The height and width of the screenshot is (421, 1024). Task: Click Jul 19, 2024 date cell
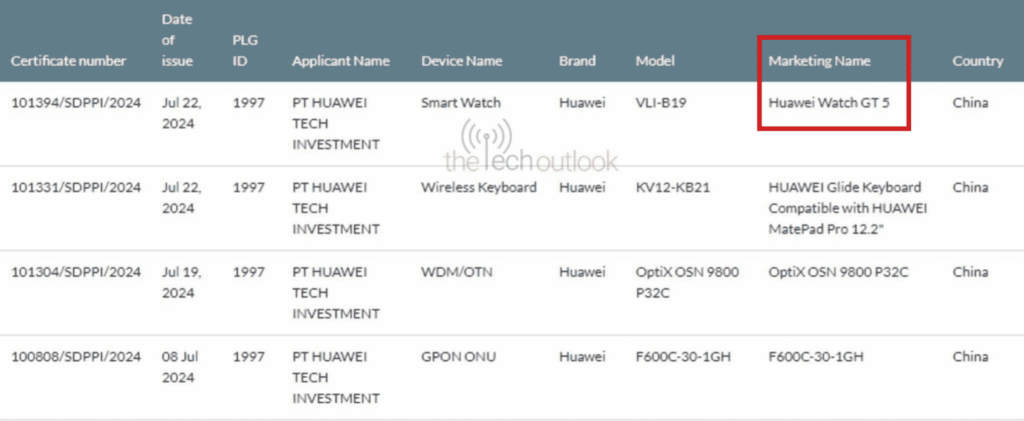(181, 283)
